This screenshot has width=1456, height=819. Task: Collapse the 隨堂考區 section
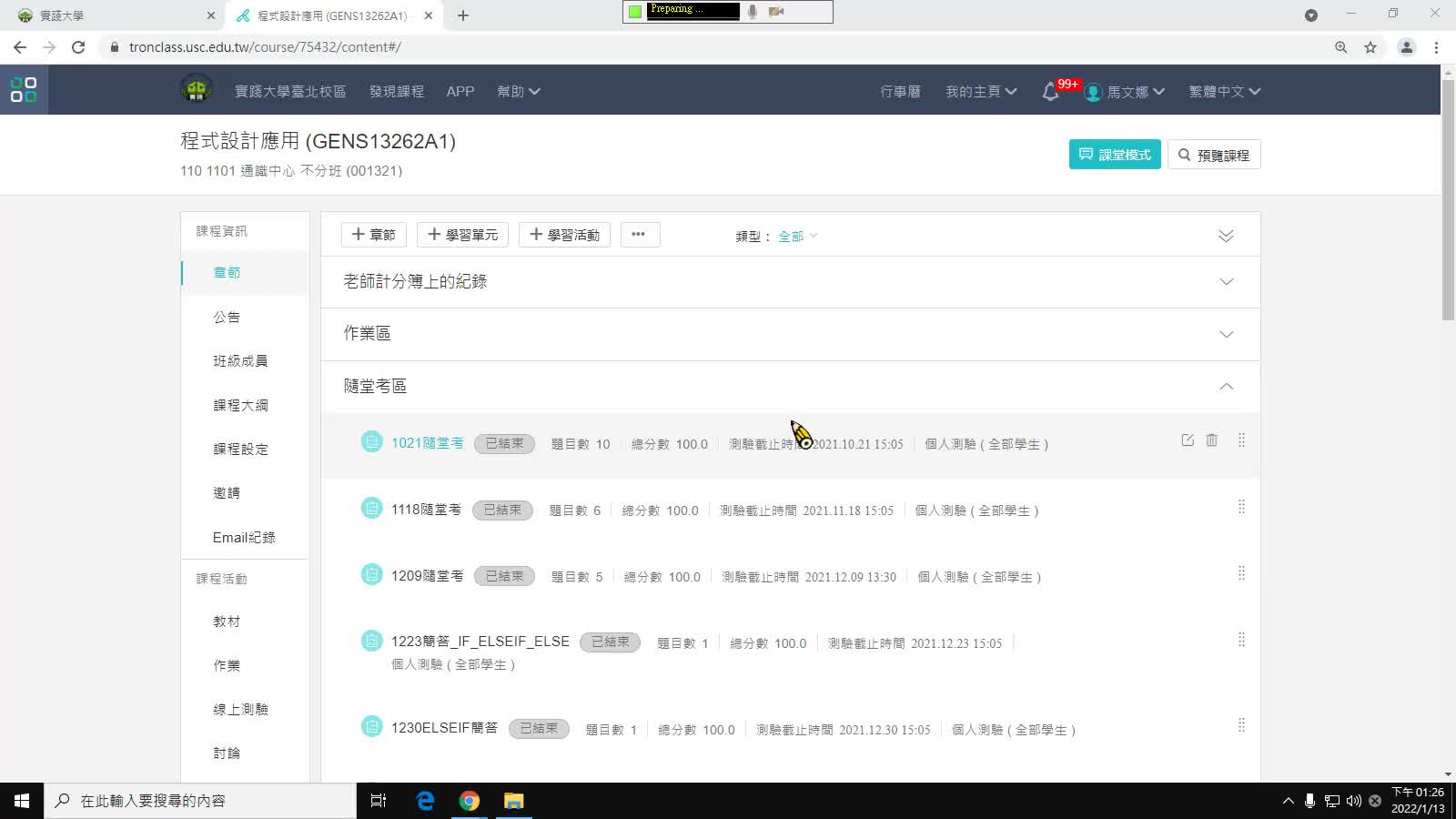tap(1226, 387)
